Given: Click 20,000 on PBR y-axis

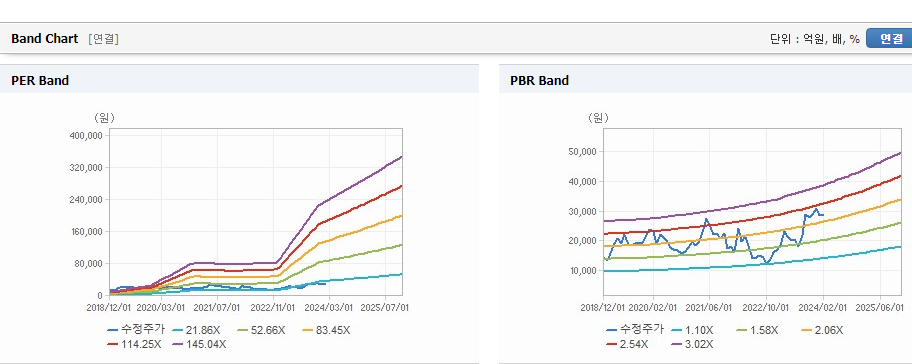Looking at the screenshot, I should point(583,241).
